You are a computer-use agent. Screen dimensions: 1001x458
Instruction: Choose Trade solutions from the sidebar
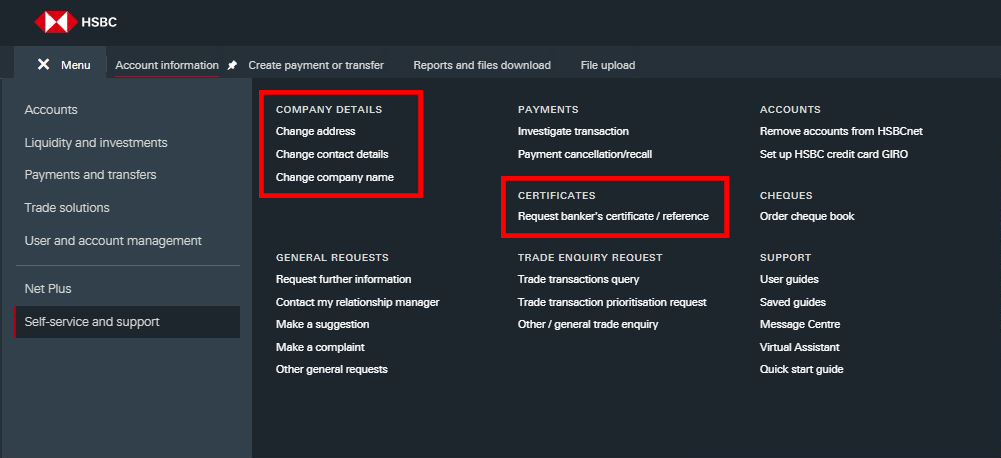67,208
